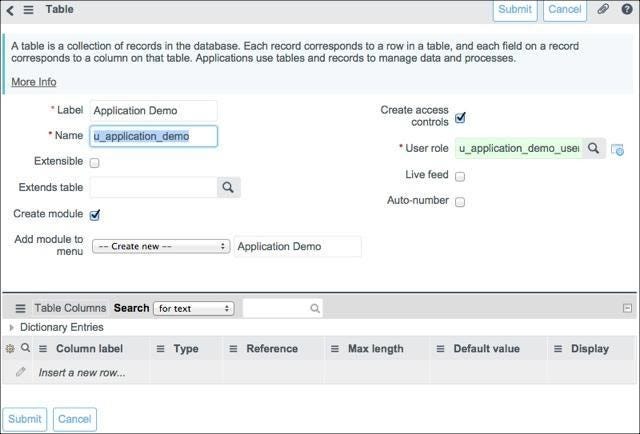This screenshot has width=640, height=434.
Task: Sort by the Reference column header
Action: pyautogui.click(x=272, y=349)
